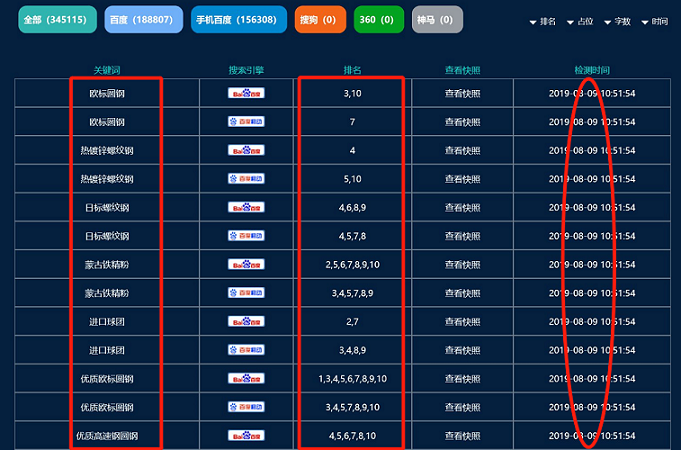The height and width of the screenshot is (450, 681).
Task: Select rank cell "4,5,7,8"
Action: [352, 236]
